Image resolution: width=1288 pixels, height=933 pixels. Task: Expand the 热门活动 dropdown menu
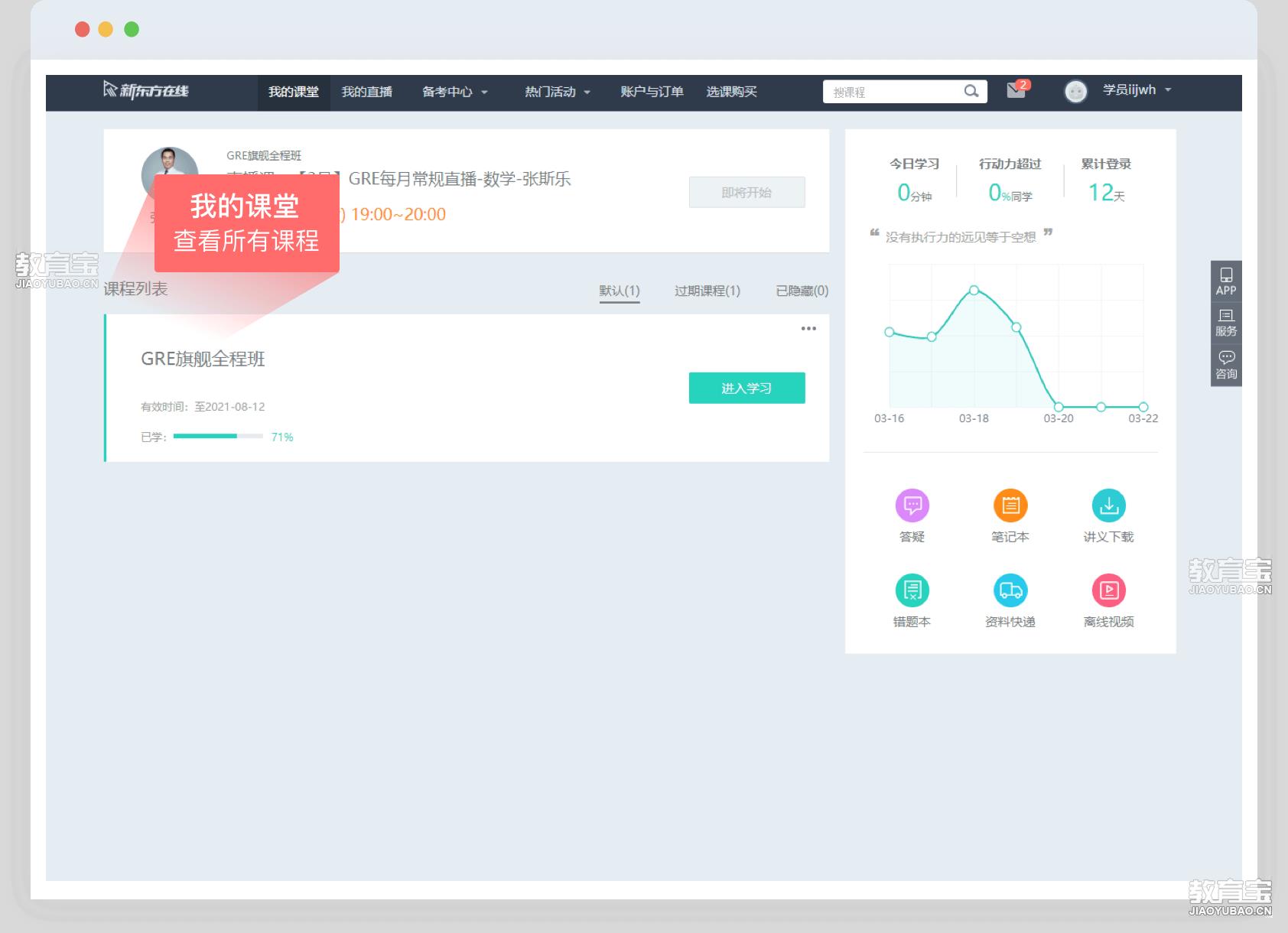point(557,92)
